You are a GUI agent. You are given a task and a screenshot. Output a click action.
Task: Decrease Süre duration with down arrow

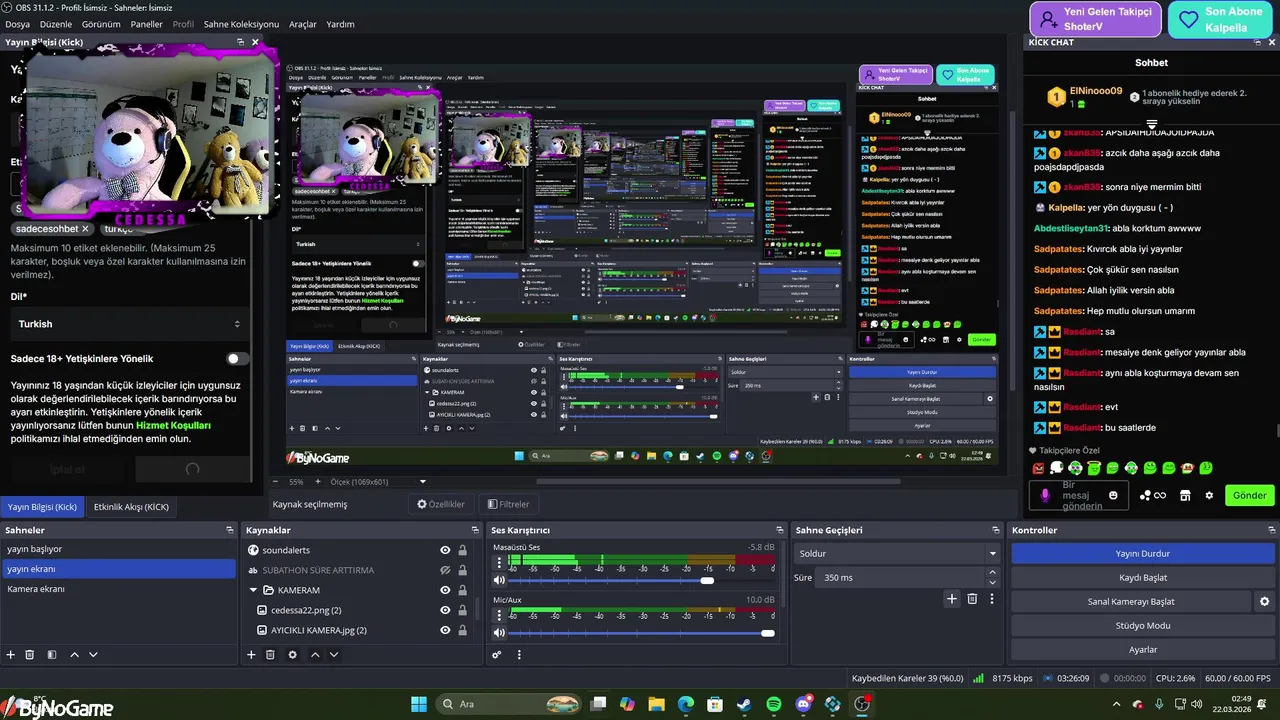pos(992,583)
